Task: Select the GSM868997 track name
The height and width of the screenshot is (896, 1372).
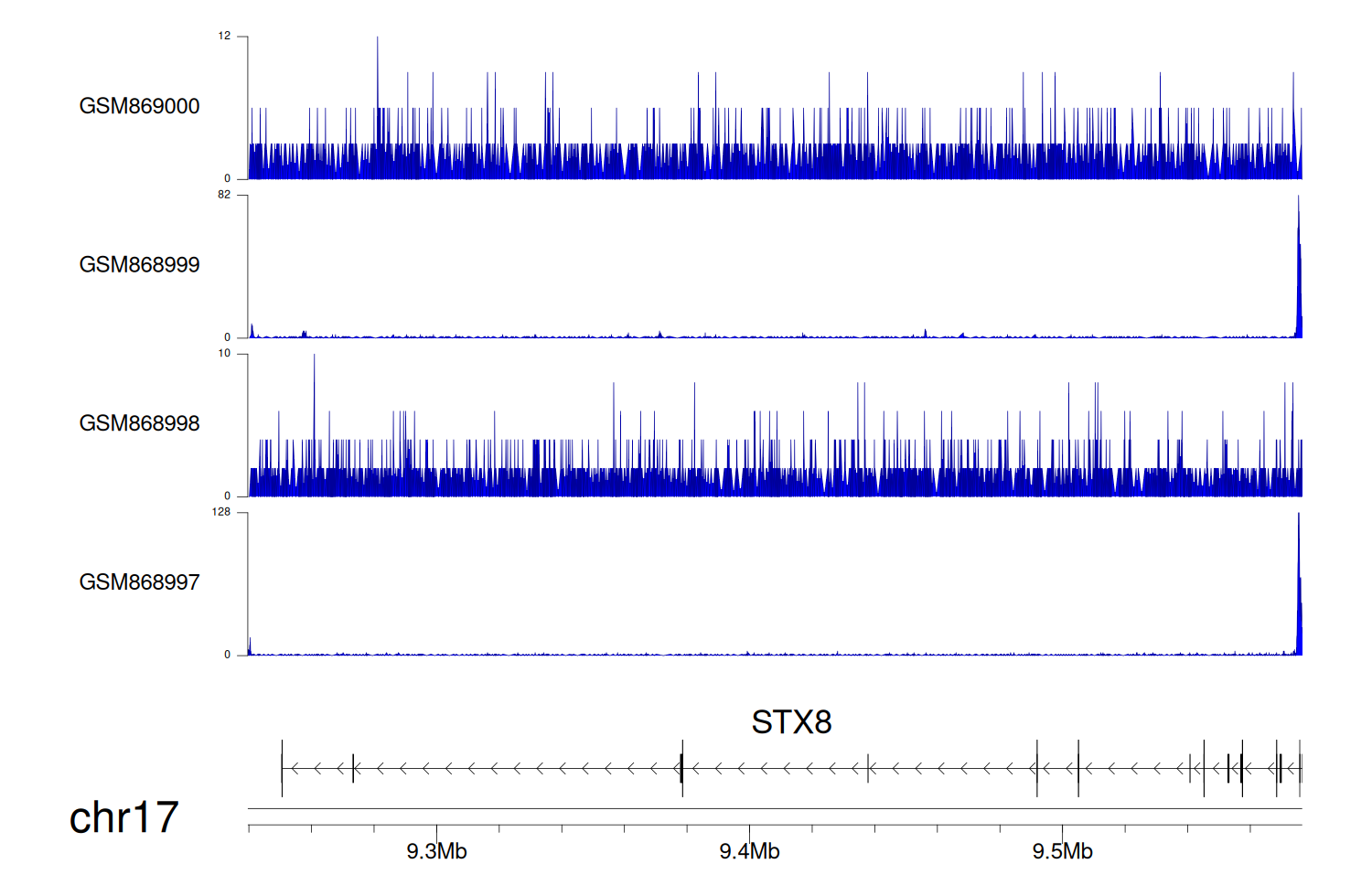Action: pyautogui.click(x=139, y=582)
